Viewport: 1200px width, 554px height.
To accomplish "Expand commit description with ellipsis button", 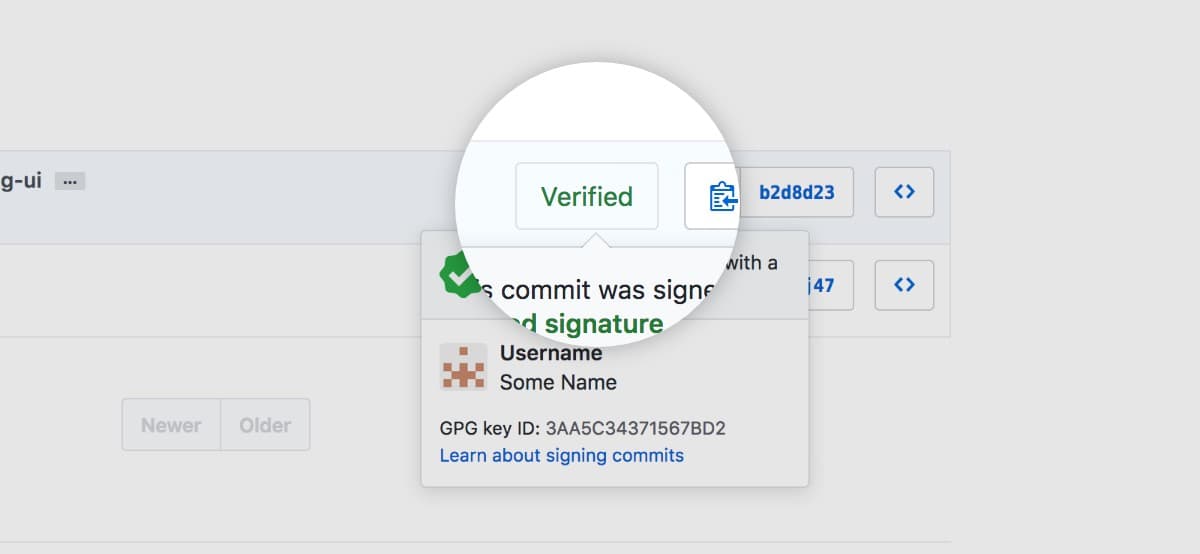I will click(70, 182).
